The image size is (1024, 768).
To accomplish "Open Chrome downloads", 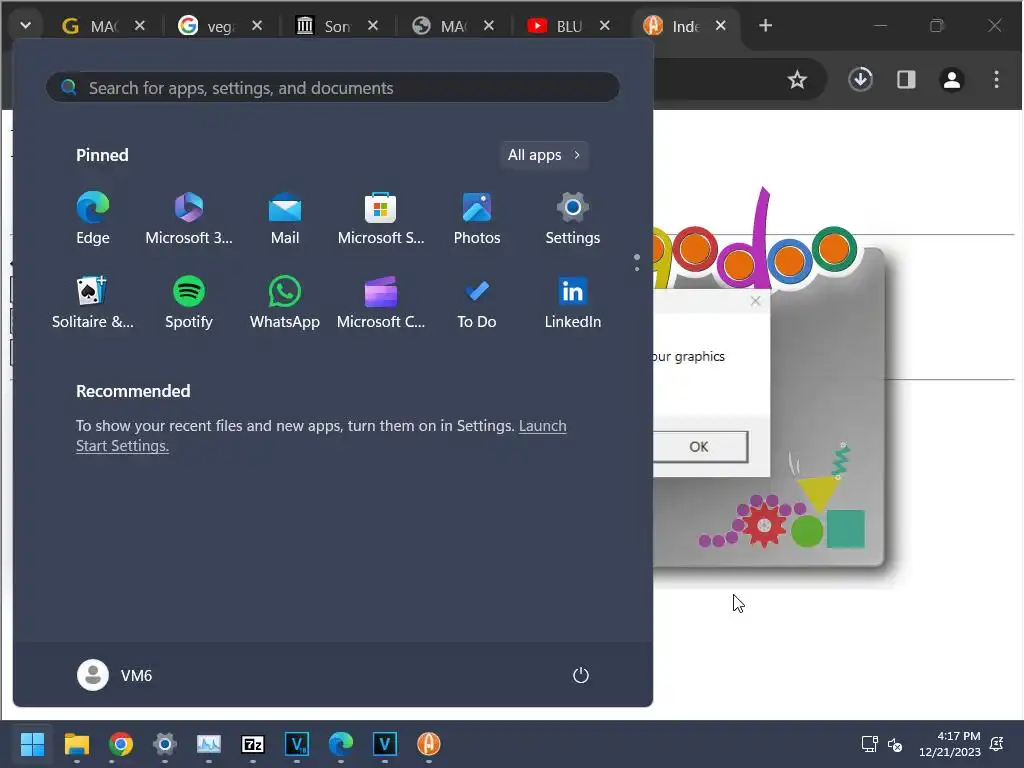I will pos(860,80).
